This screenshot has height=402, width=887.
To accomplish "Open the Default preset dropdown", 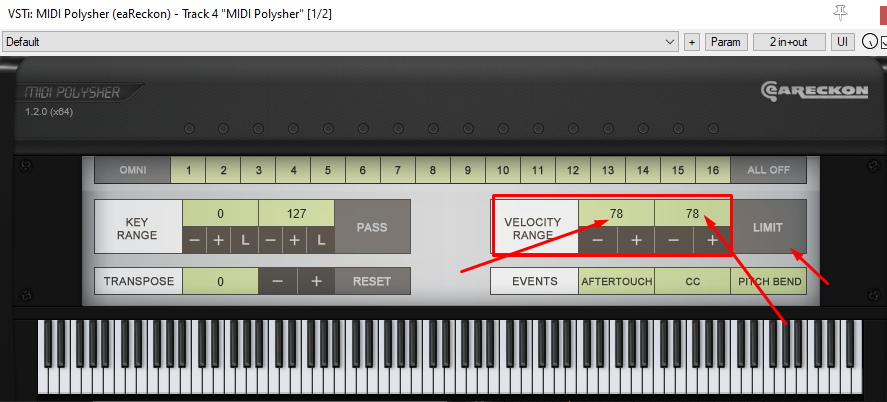I will point(341,42).
